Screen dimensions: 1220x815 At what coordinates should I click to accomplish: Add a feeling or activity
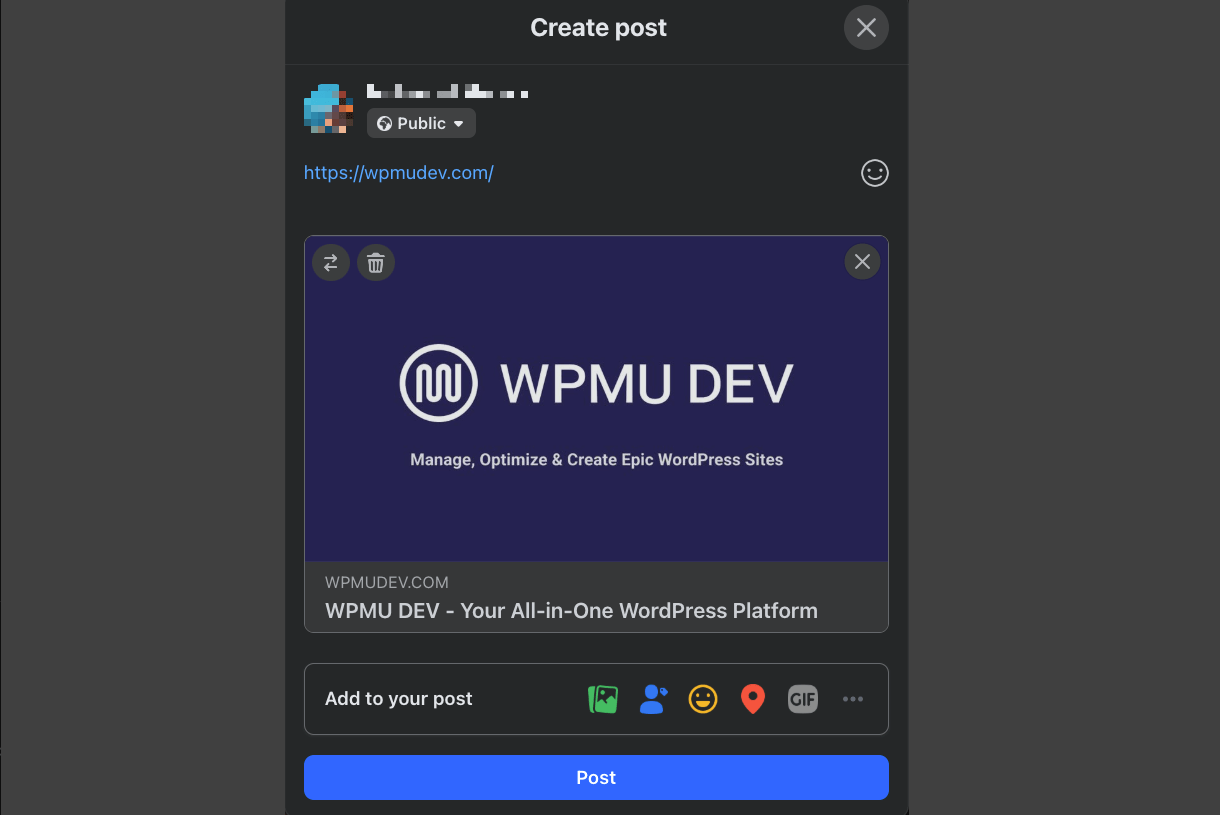pyautogui.click(x=703, y=698)
